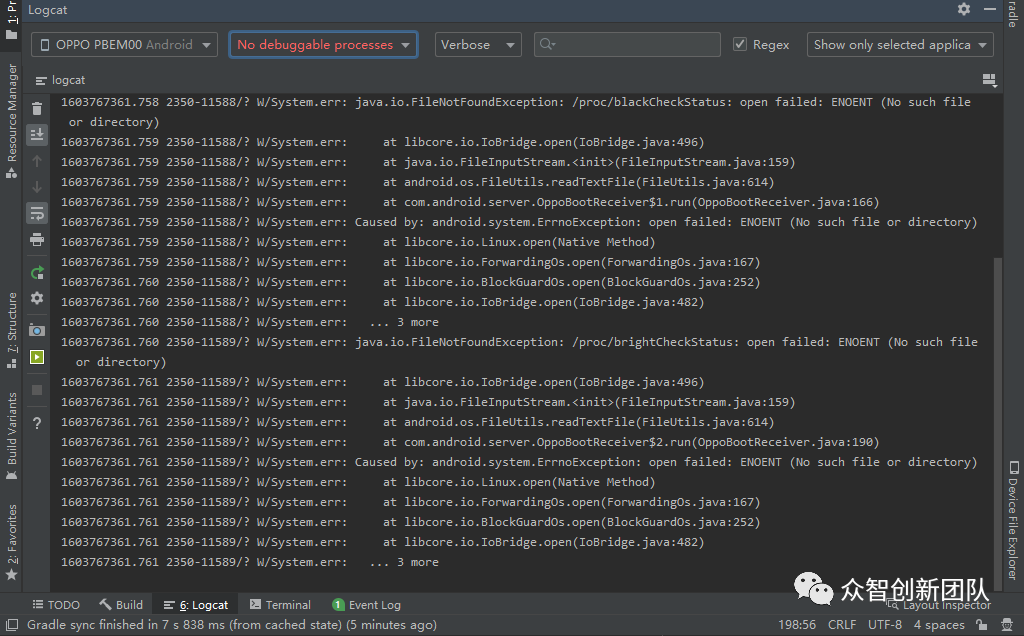This screenshot has width=1024, height=636.
Task: Open the 1: Project side panel tab
Action: point(12,20)
